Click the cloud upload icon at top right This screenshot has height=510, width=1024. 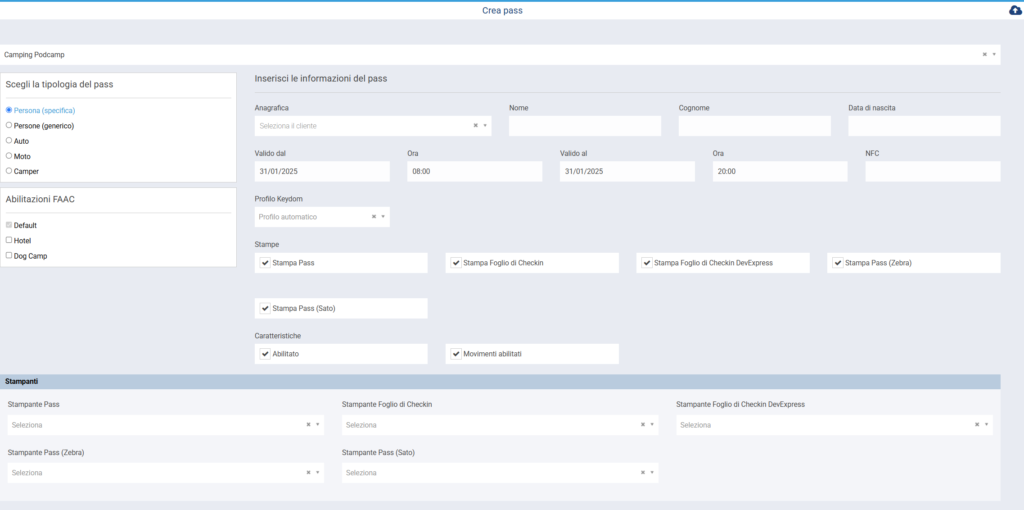[1015, 10]
